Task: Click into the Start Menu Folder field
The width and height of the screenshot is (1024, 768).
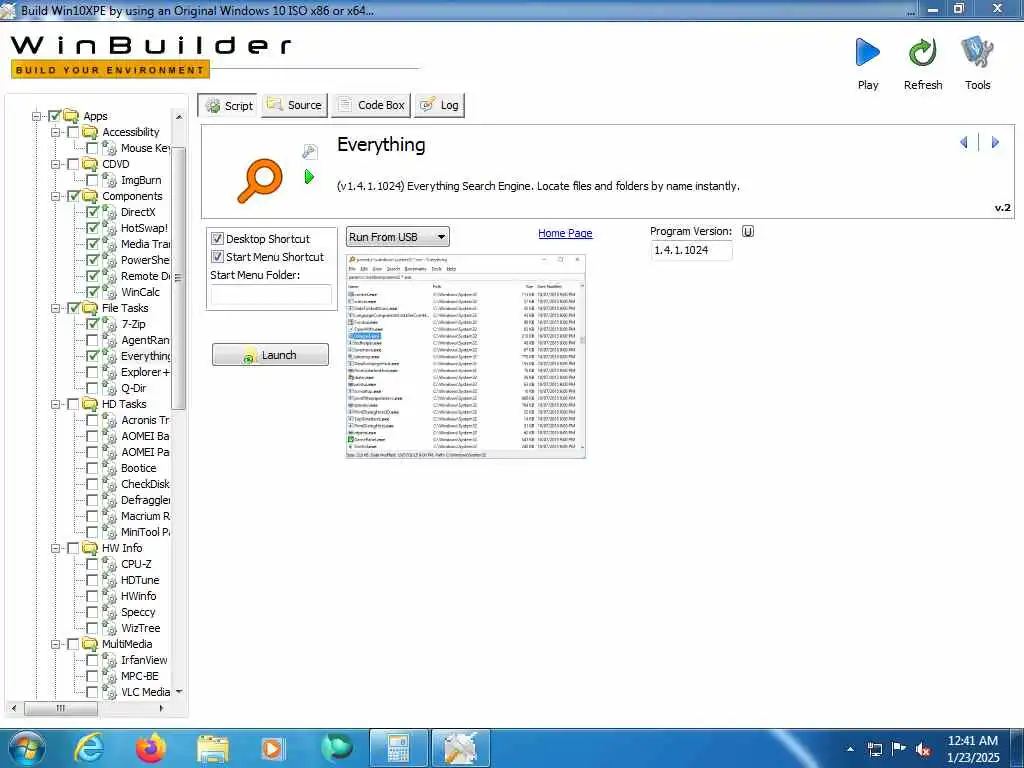Action: pos(270,295)
